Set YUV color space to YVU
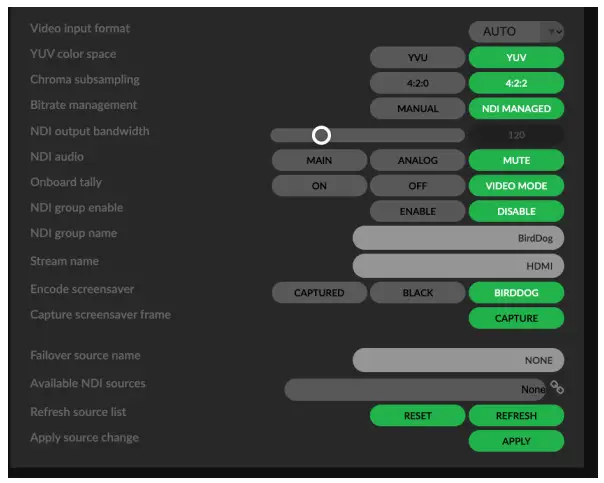This screenshot has width=604, height=483. tap(417, 58)
